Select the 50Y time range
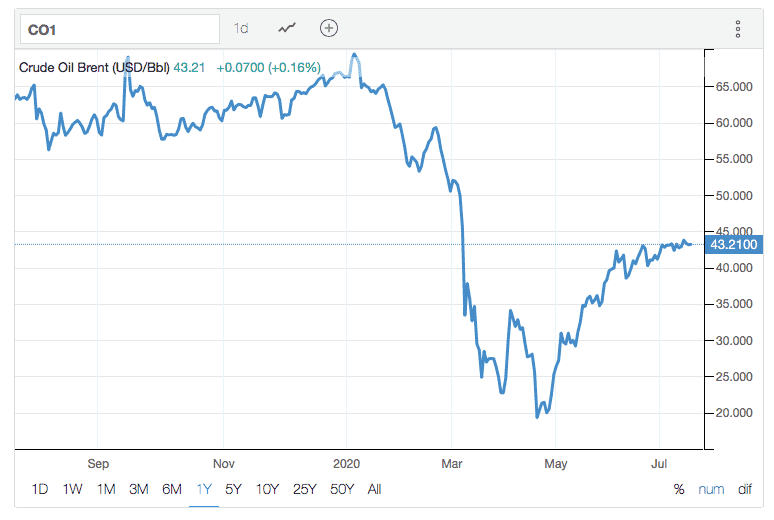This screenshot has height=520, width=774. pos(341,489)
